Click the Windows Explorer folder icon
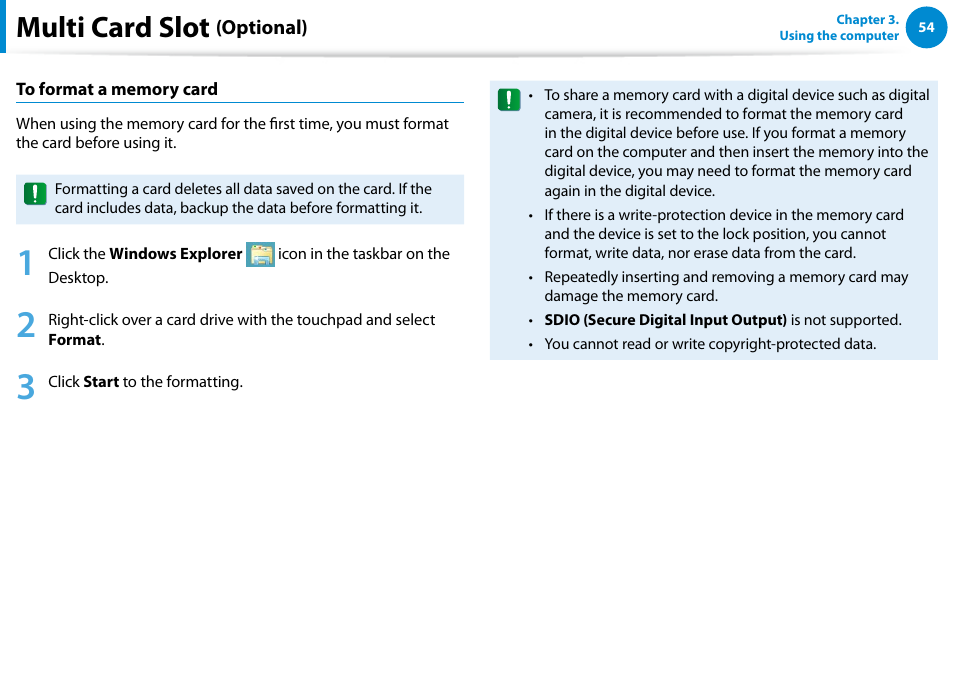This screenshot has height=677, width=954. pos(260,254)
